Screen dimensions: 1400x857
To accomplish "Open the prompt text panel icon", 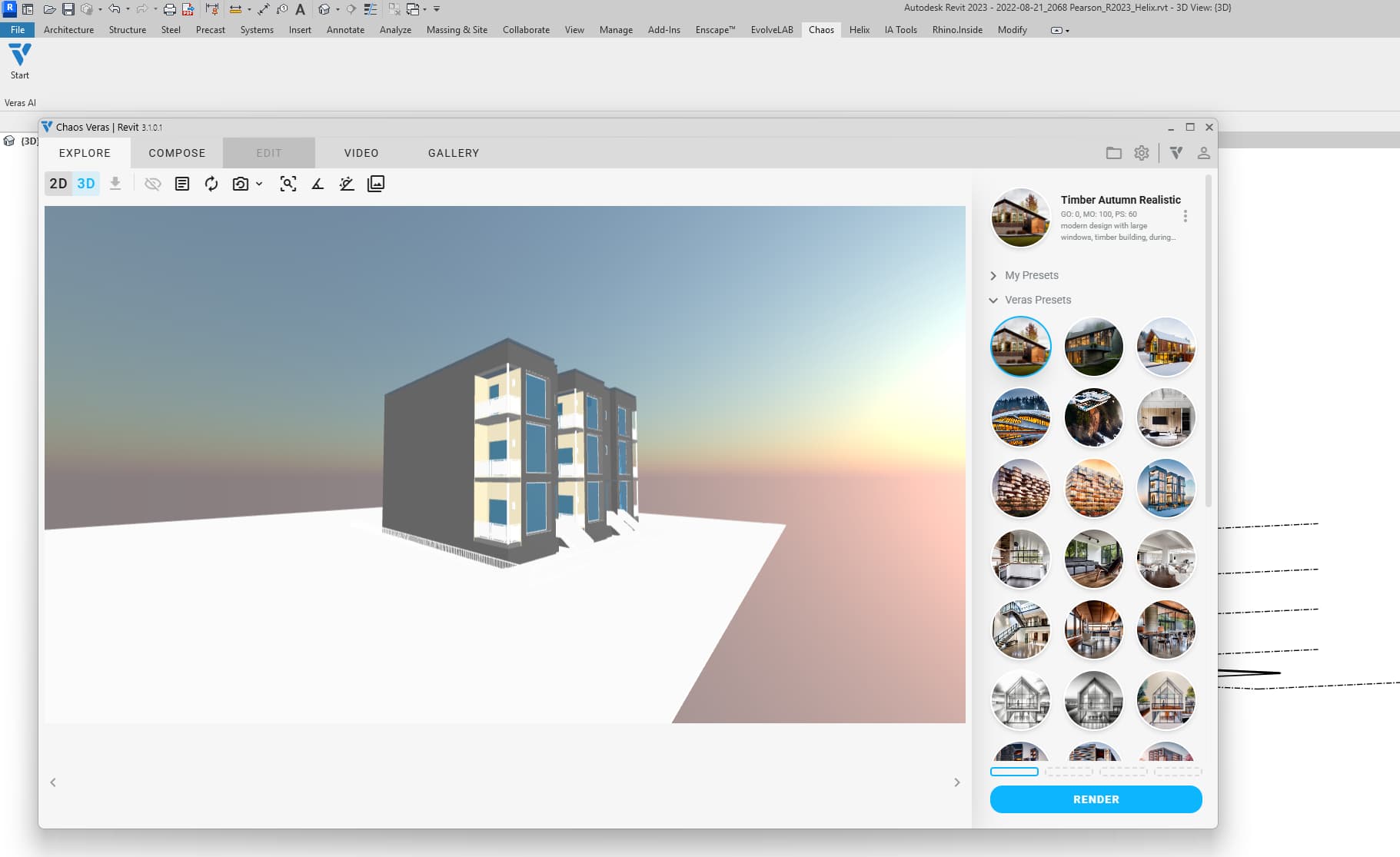I will tap(182, 184).
